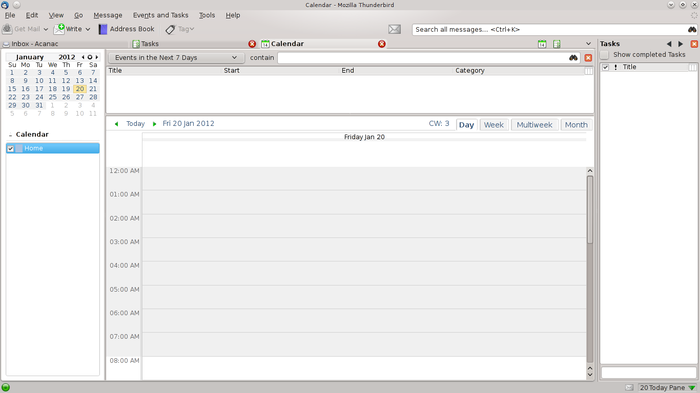The width and height of the screenshot is (700, 393).
Task: Open Get Mail dropdown arrow
Action: click(46, 29)
